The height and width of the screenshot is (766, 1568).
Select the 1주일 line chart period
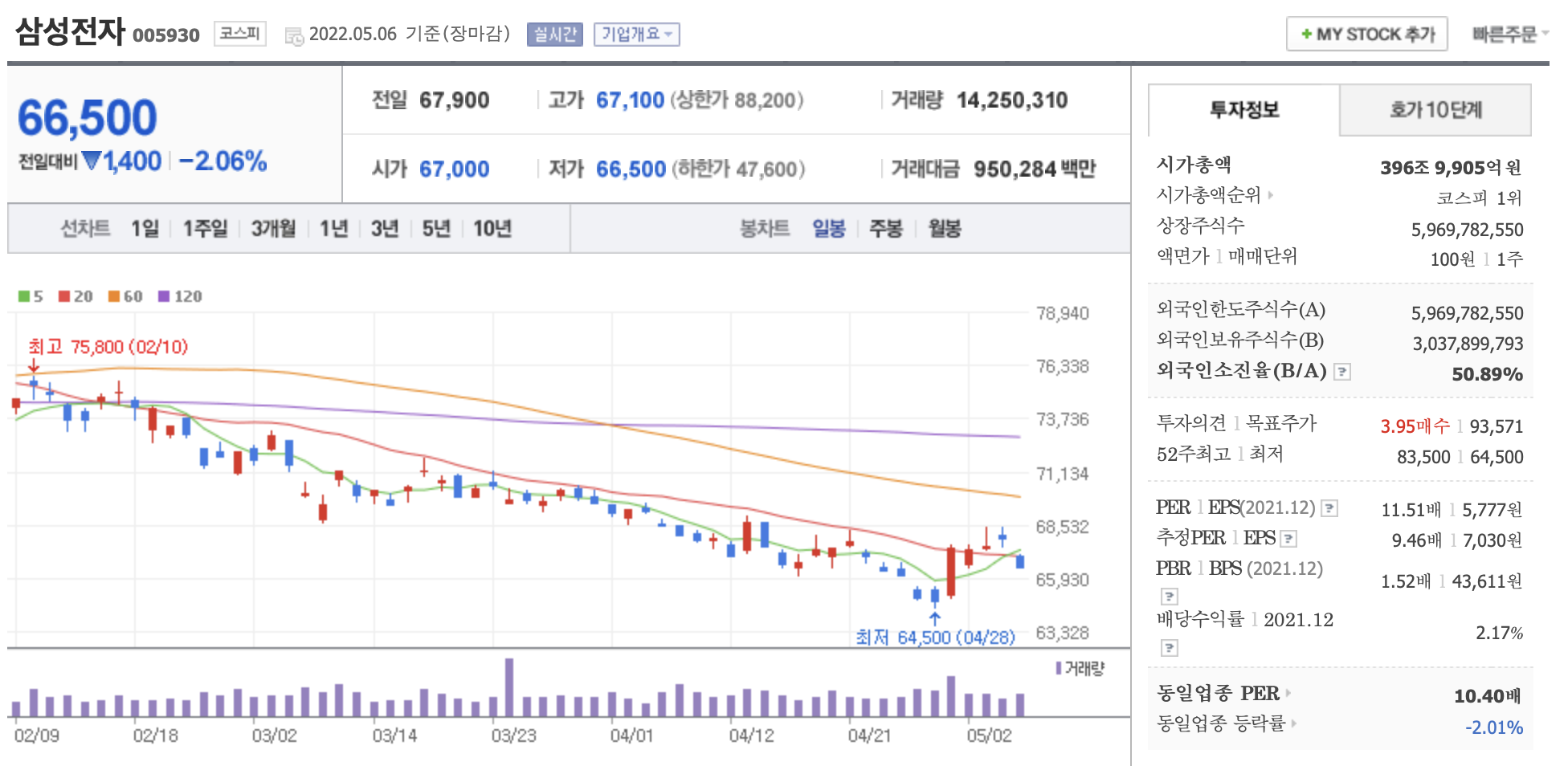click(206, 229)
